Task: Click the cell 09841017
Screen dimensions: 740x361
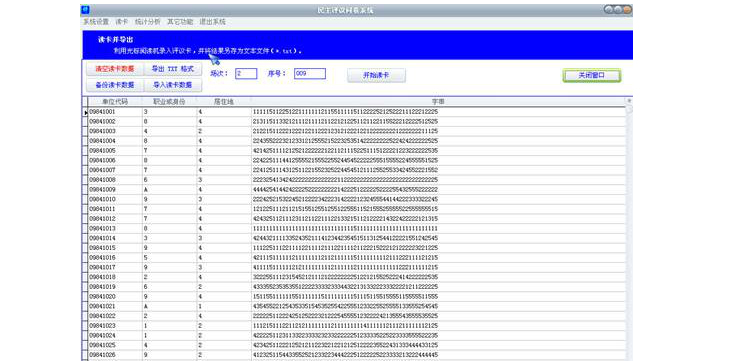Action: click(115, 268)
